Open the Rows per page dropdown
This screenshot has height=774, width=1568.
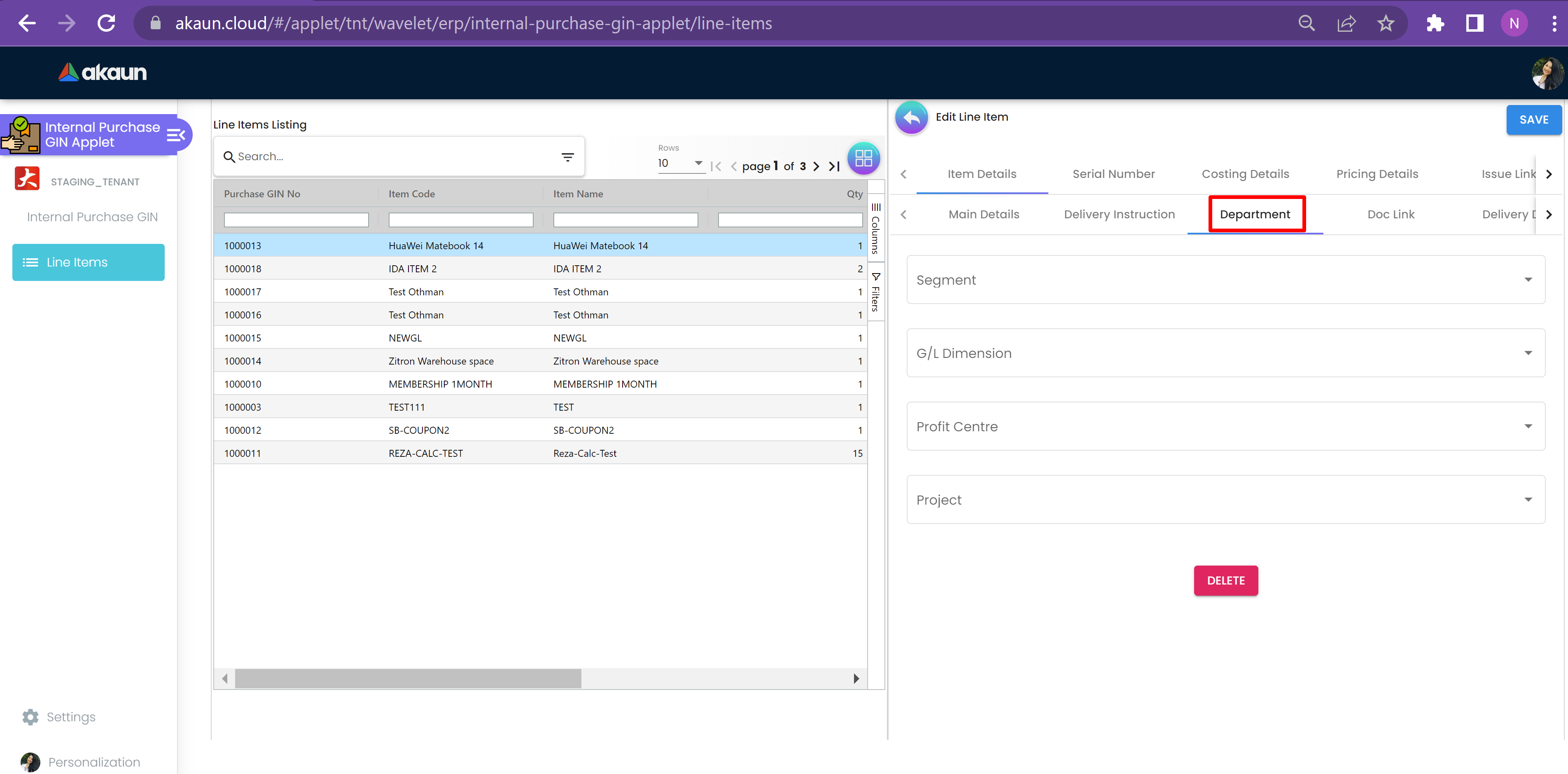point(681,163)
